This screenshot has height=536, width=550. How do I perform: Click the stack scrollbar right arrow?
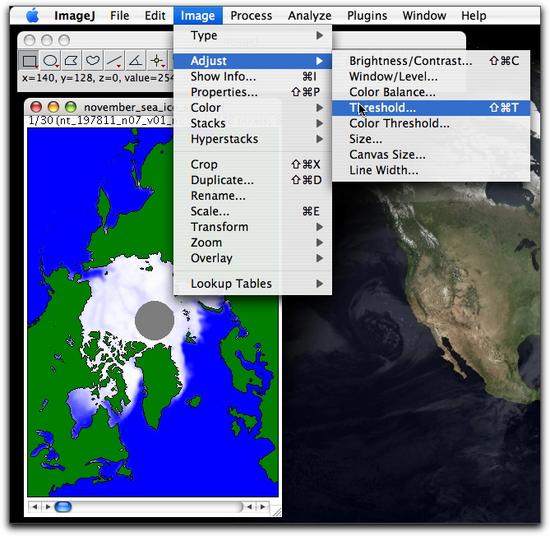click(x=263, y=507)
